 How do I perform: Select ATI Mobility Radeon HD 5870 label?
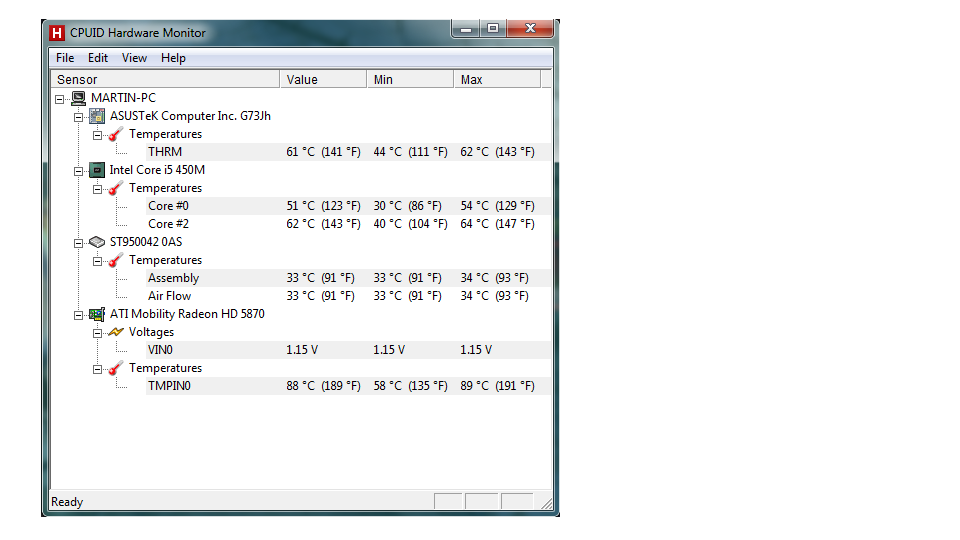click(x=187, y=314)
